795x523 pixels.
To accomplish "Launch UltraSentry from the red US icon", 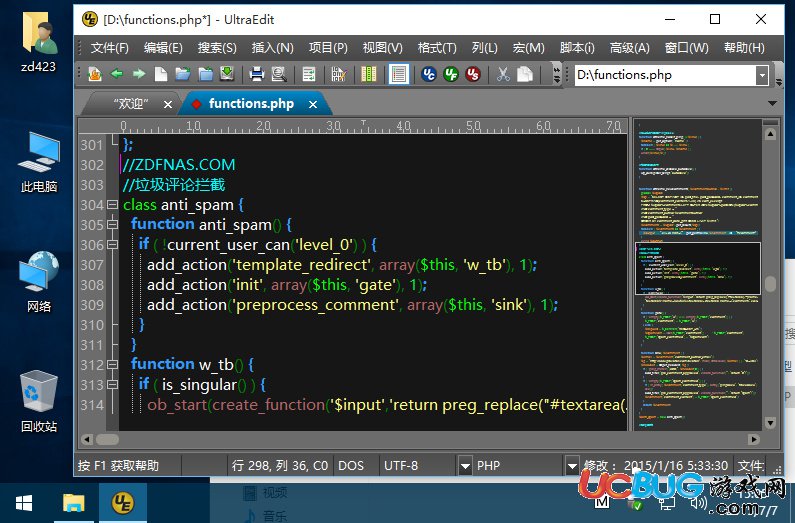I will point(473,74).
